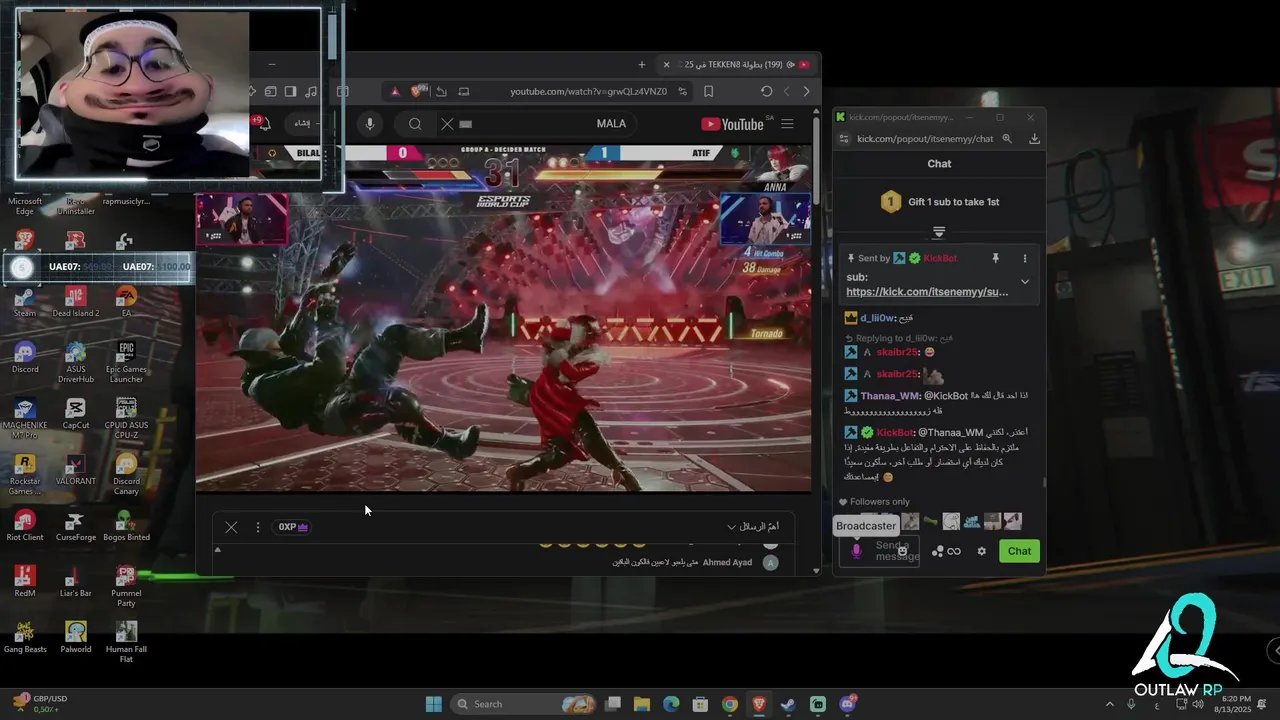The height and width of the screenshot is (720, 1280).
Task: Click the YouTube search magnifier icon
Action: coord(414,124)
